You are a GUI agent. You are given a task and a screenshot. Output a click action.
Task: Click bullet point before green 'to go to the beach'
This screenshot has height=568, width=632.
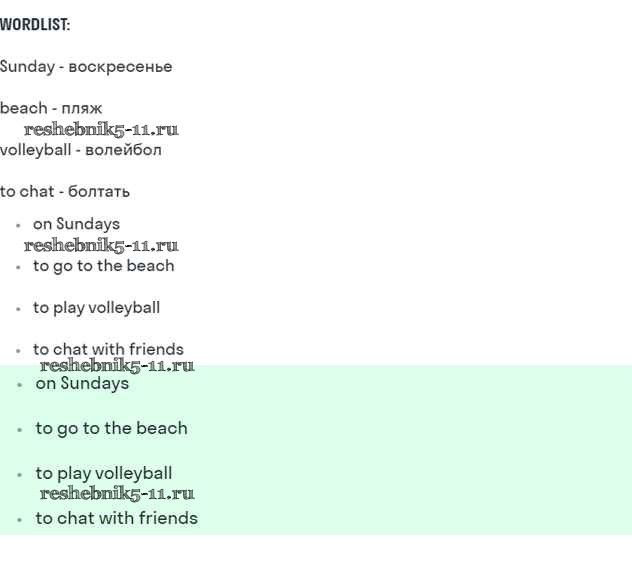19,430
